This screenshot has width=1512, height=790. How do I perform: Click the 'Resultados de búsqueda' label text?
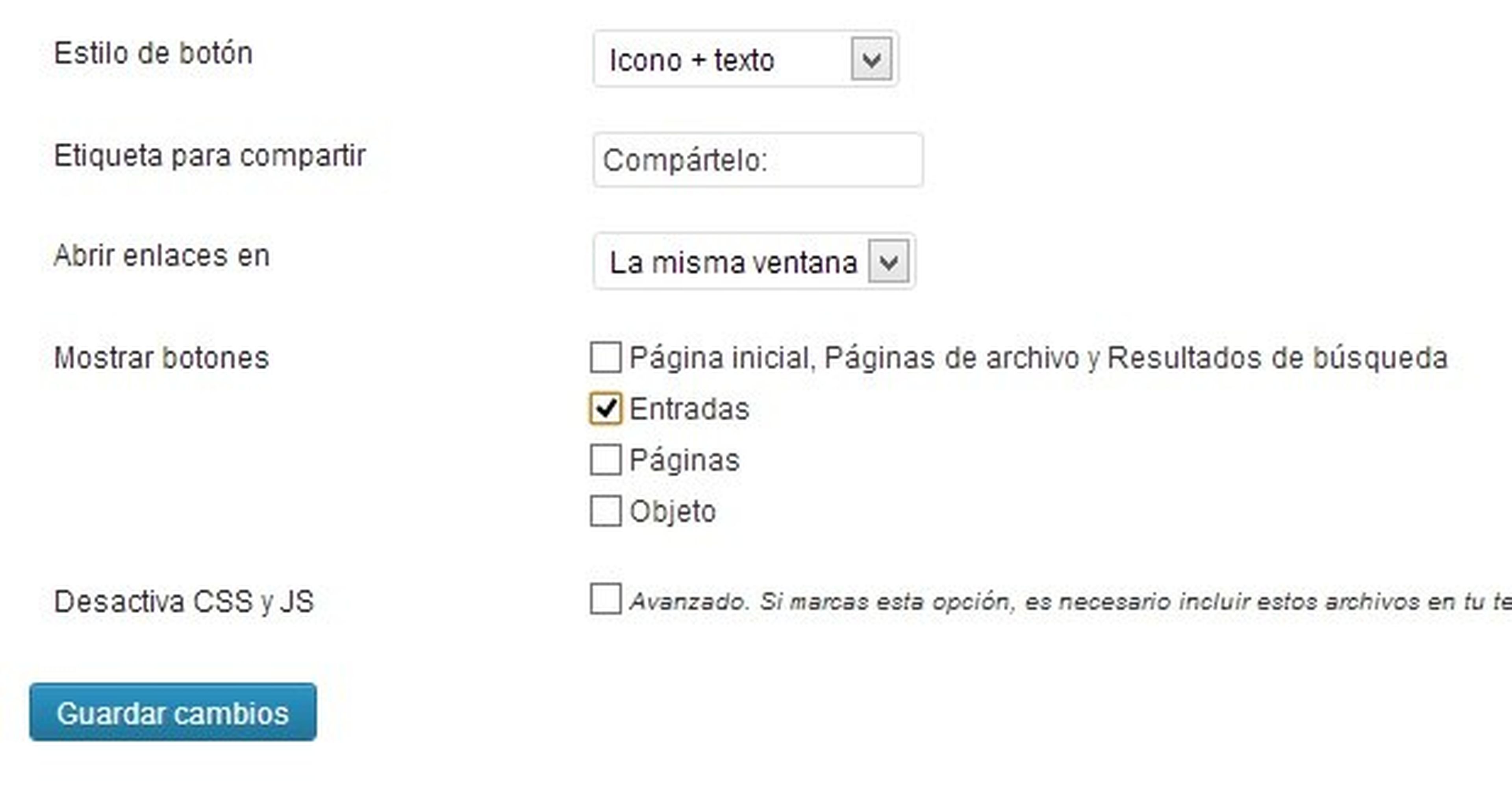(x=1277, y=358)
